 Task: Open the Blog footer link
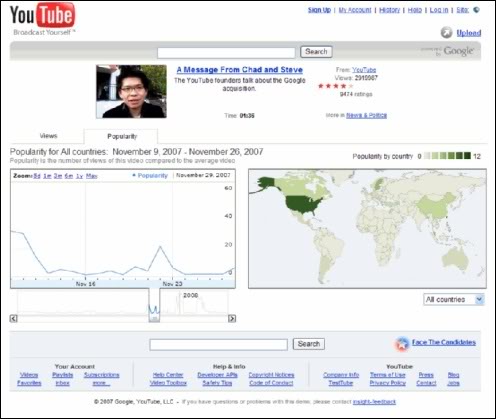tap(453, 375)
